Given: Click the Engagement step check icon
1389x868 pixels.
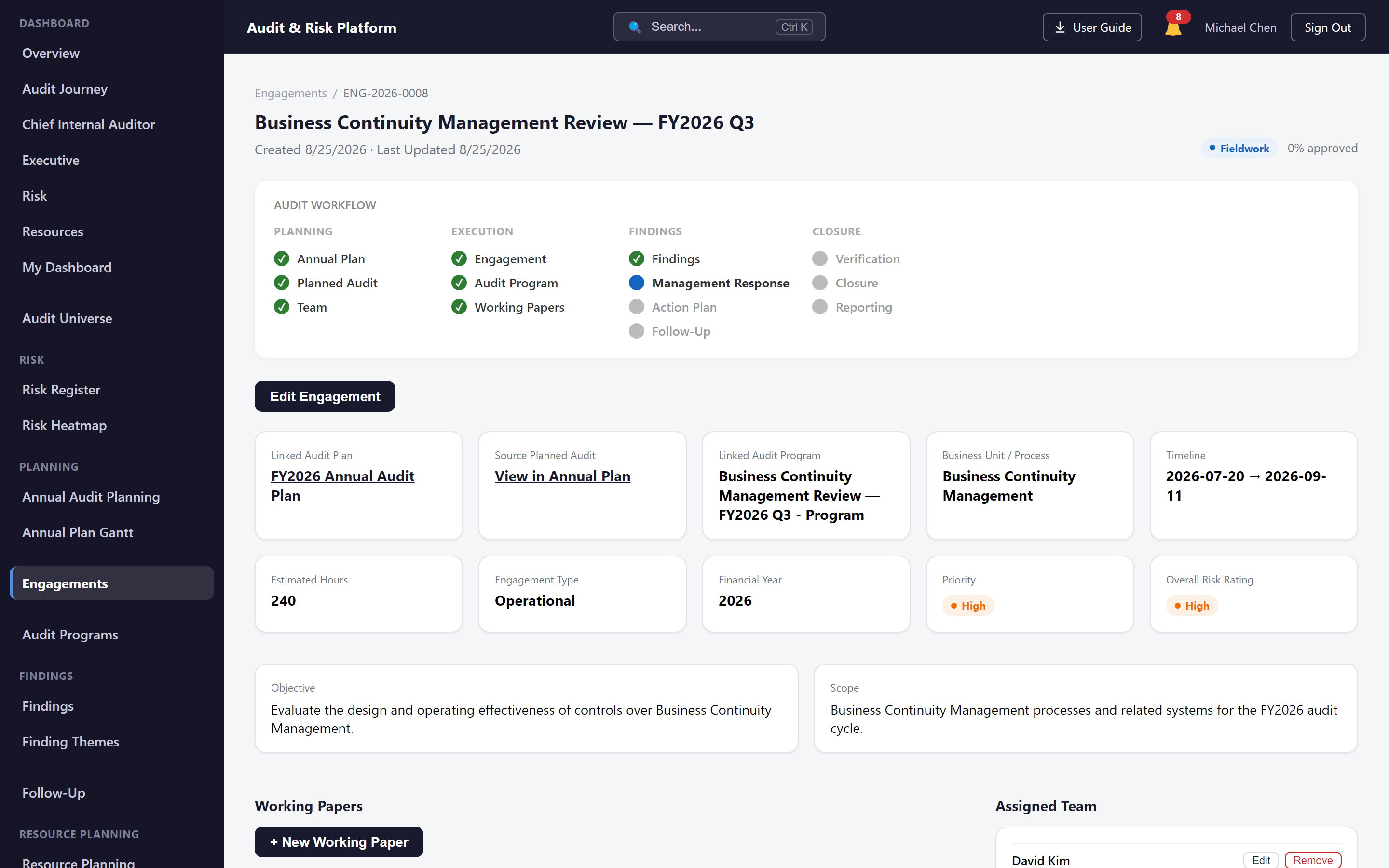Looking at the screenshot, I should point(459,259).
